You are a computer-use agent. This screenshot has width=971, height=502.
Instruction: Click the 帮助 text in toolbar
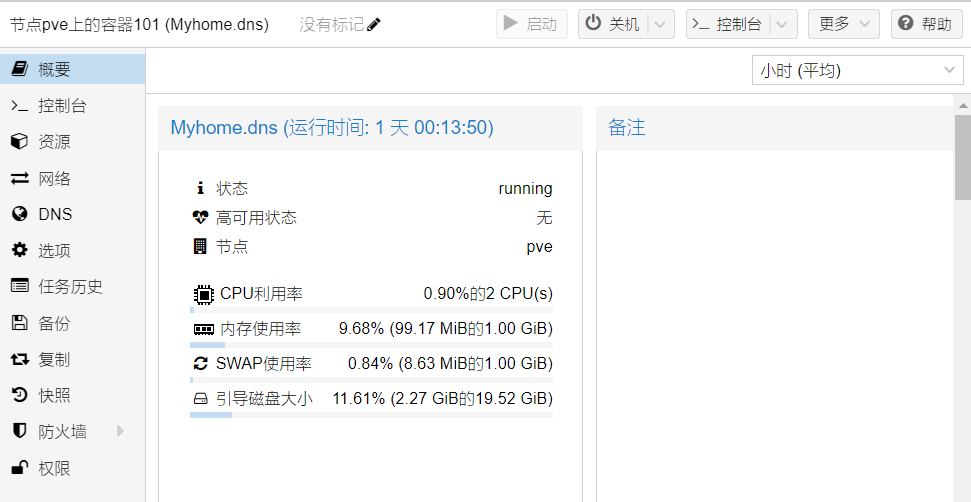936,25
